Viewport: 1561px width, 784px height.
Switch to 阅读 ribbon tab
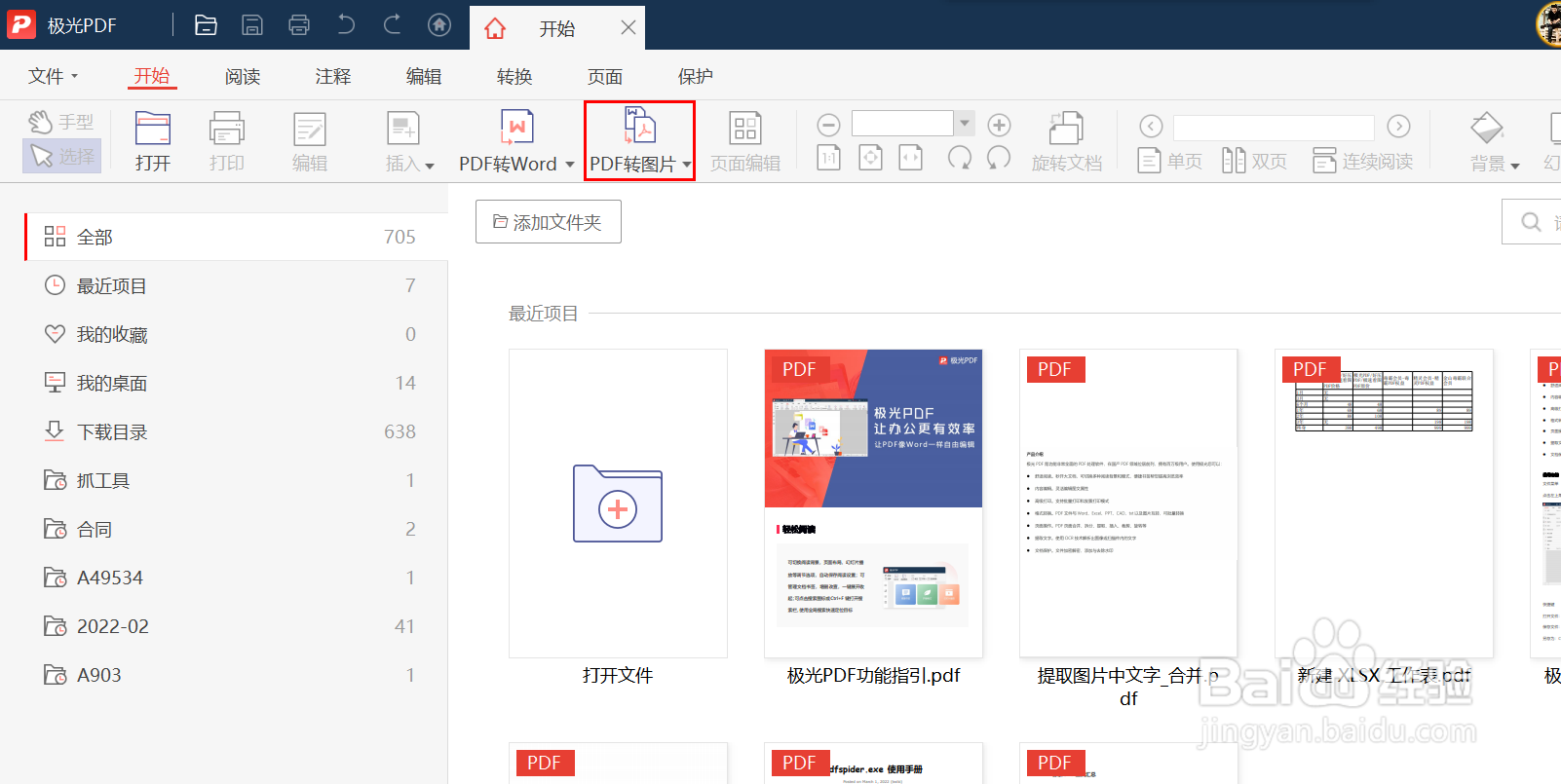tap(243, 76)
